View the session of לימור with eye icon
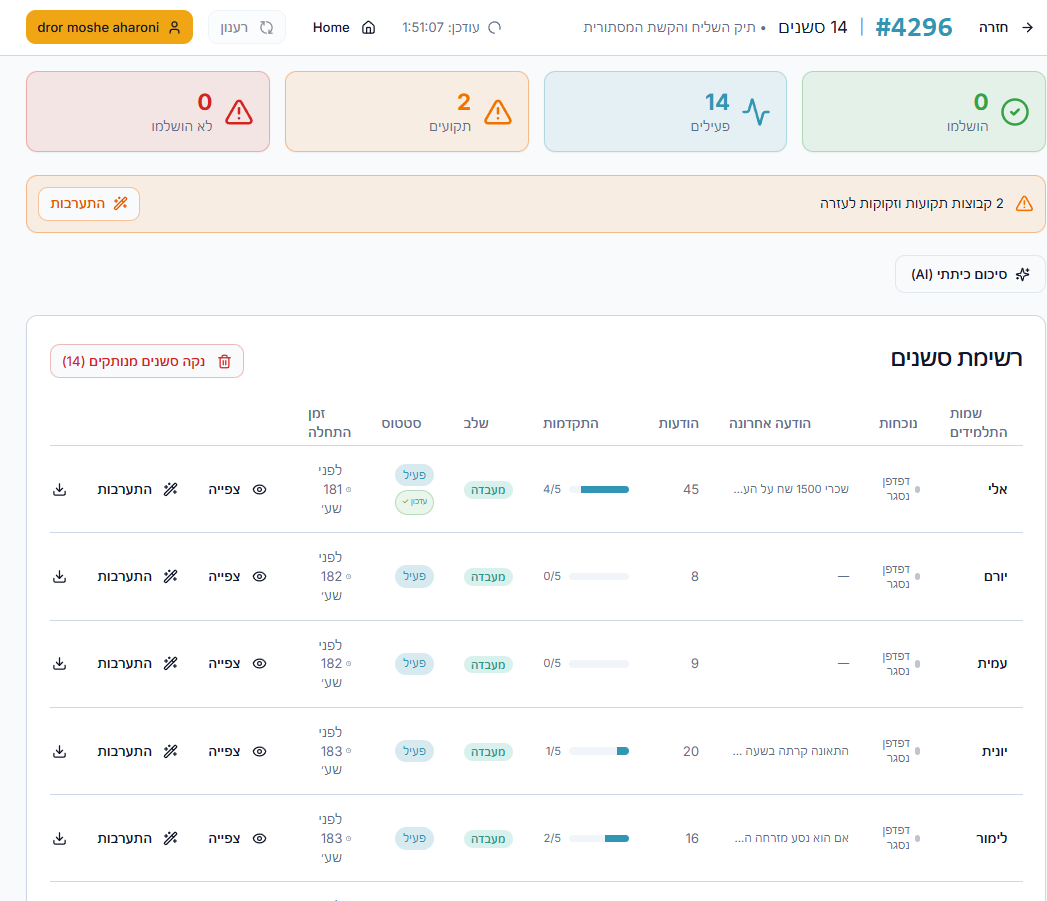This screenshot has height=901, width=1047. pos(260,838)
